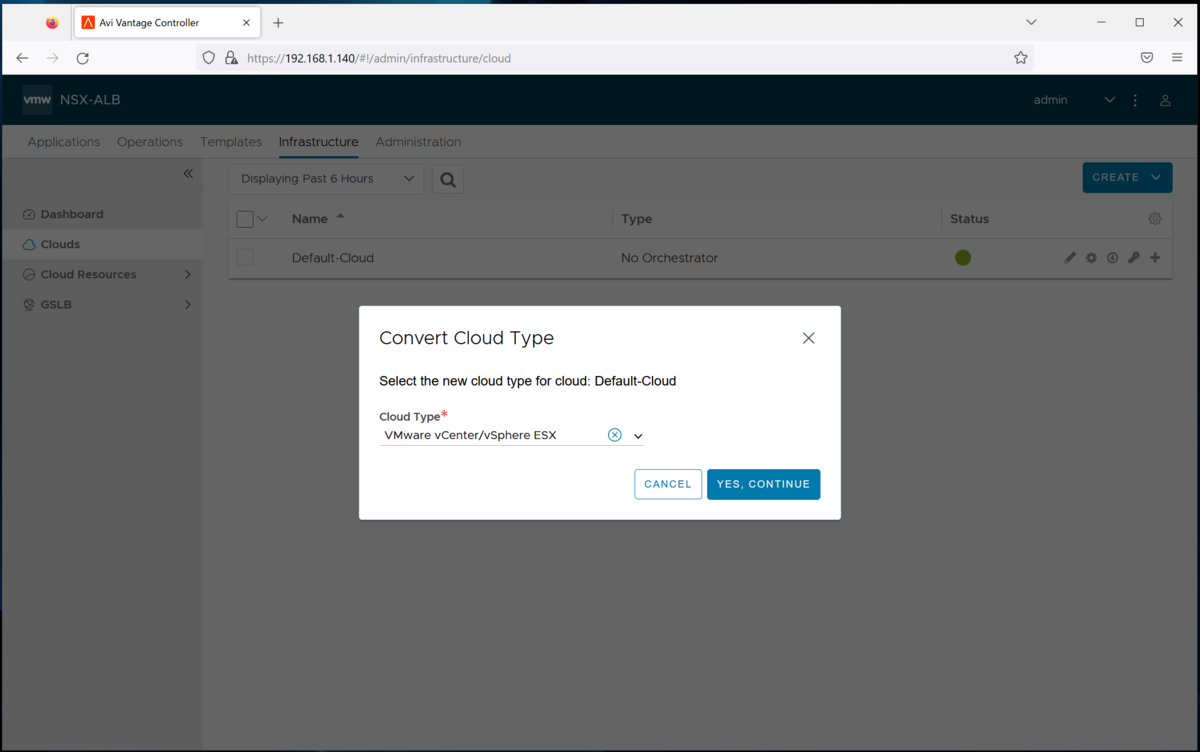Open the Displaying Past 6 Hours dropdown

[x=326, y=179]
